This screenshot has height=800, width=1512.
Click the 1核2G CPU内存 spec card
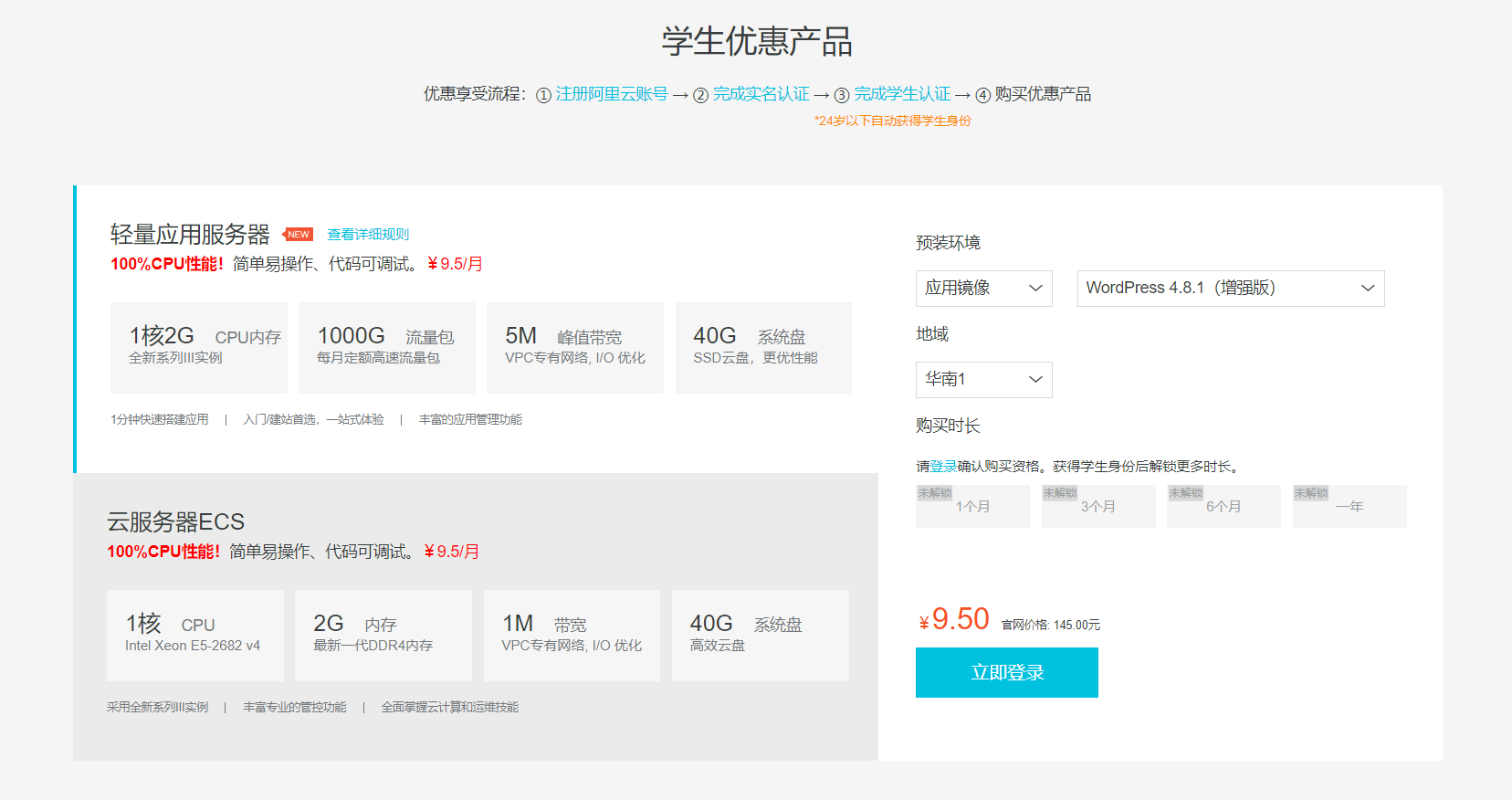pyautogui.click(x=199, y=348)
